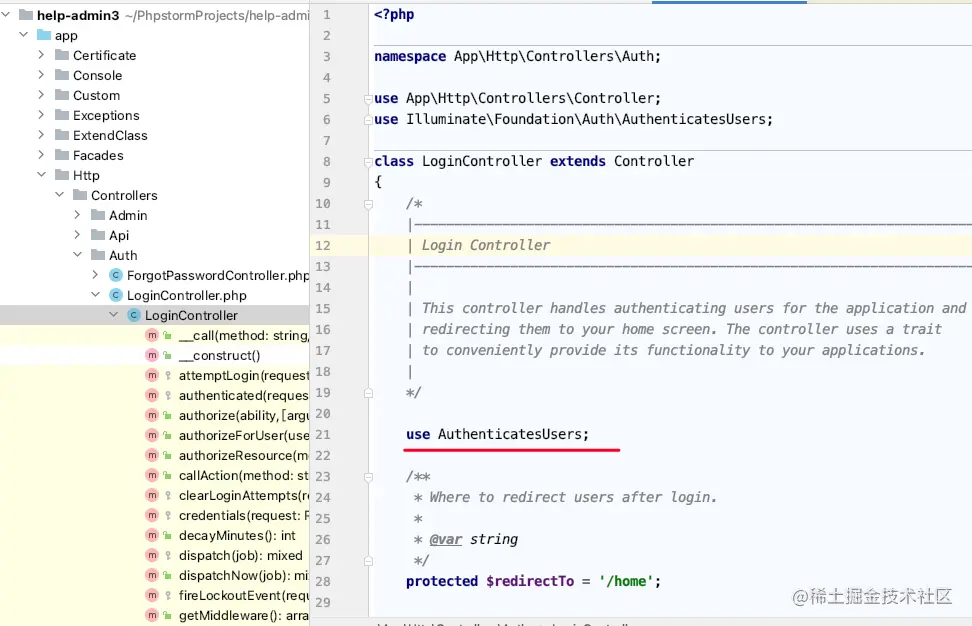
Task: Click the fold end marker at line 27
Action: pyautogui.click(x=368, y=560)
